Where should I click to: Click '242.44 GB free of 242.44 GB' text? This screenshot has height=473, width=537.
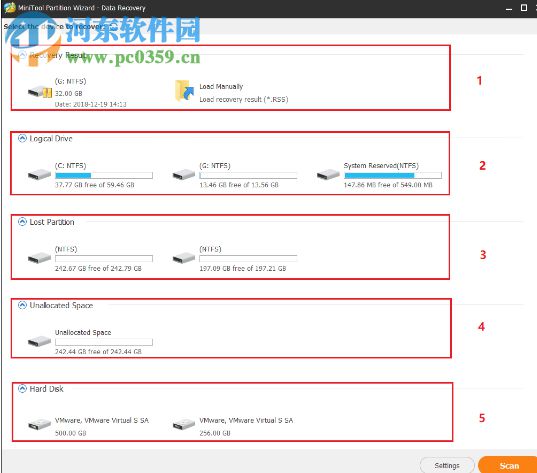(98, 352)
